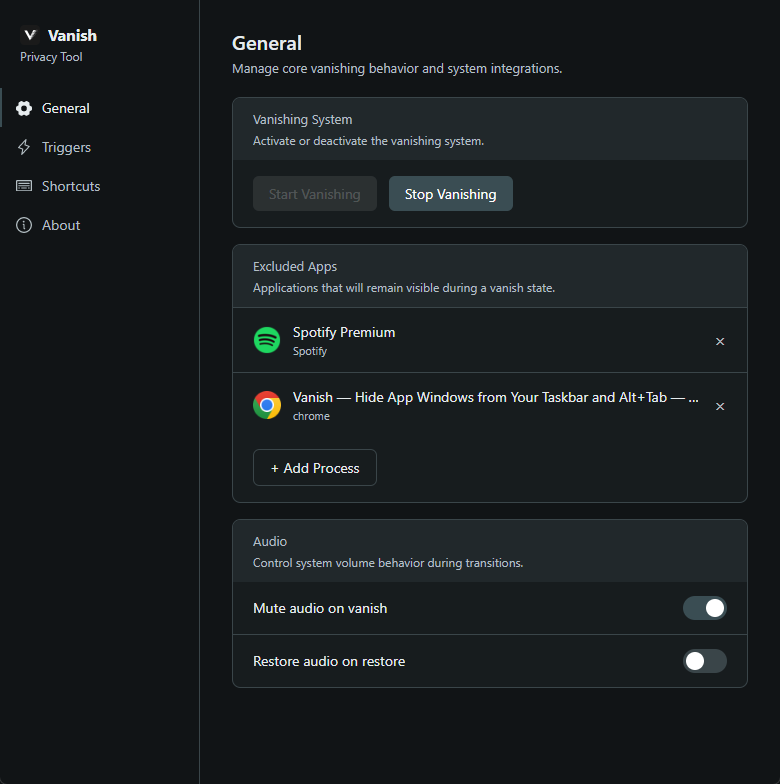
Task: Click the disabled Start Vanishing button
Action: pyautogui.click(x=314, y=194)
